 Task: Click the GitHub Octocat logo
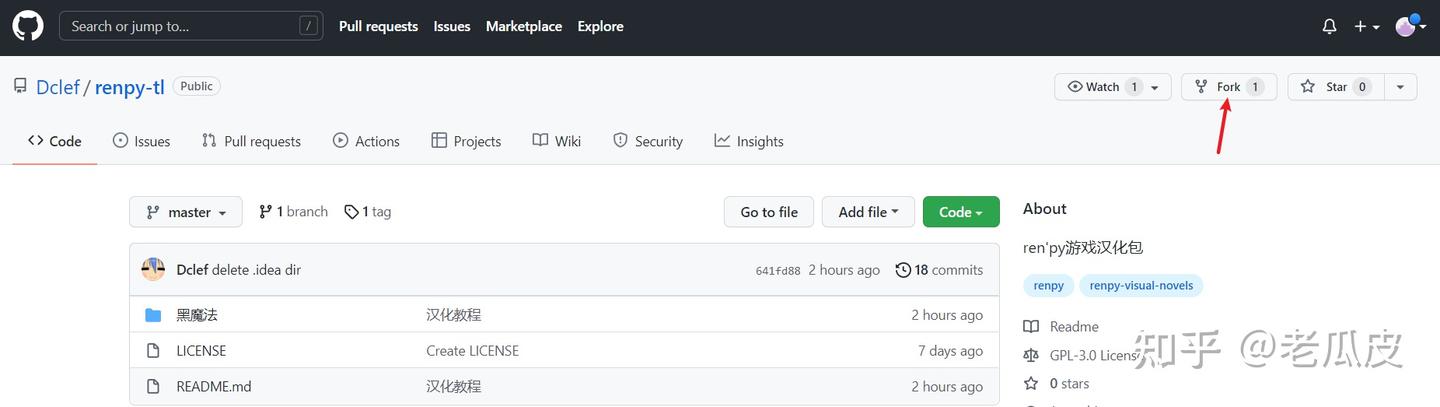28,26
